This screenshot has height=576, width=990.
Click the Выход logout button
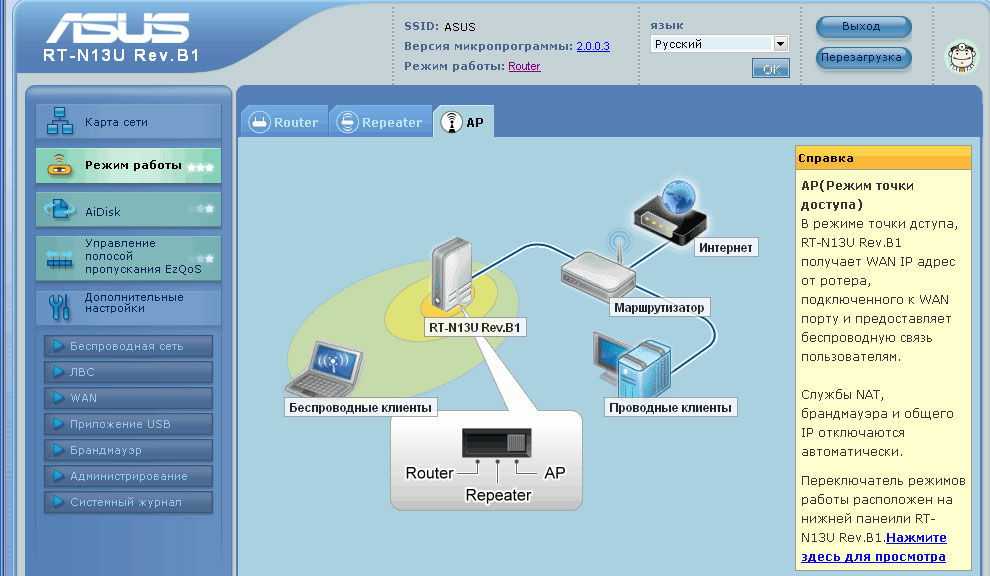[863, 27]
